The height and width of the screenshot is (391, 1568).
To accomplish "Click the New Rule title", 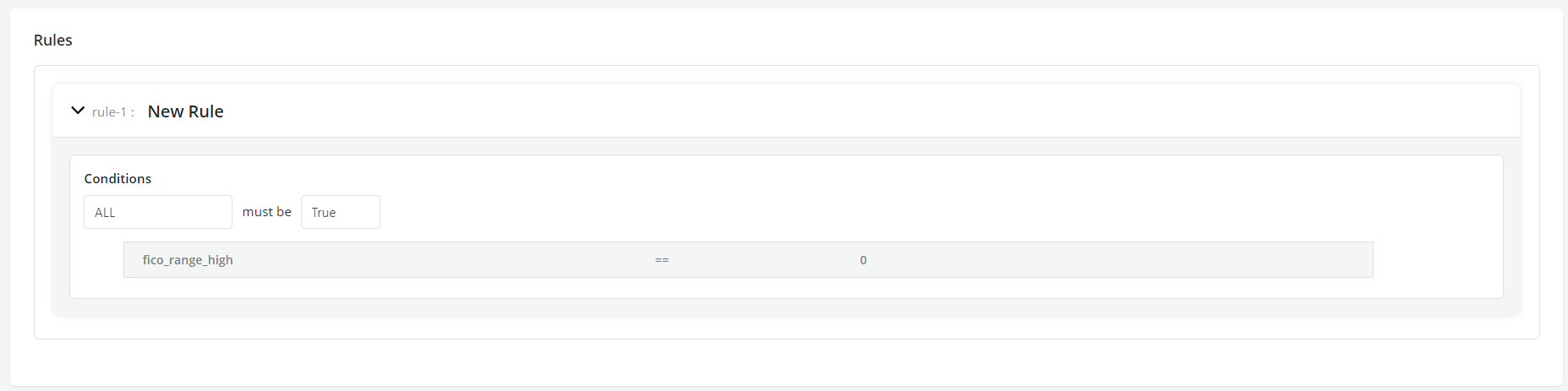I will pyautogui.click(x=185, y=111).
